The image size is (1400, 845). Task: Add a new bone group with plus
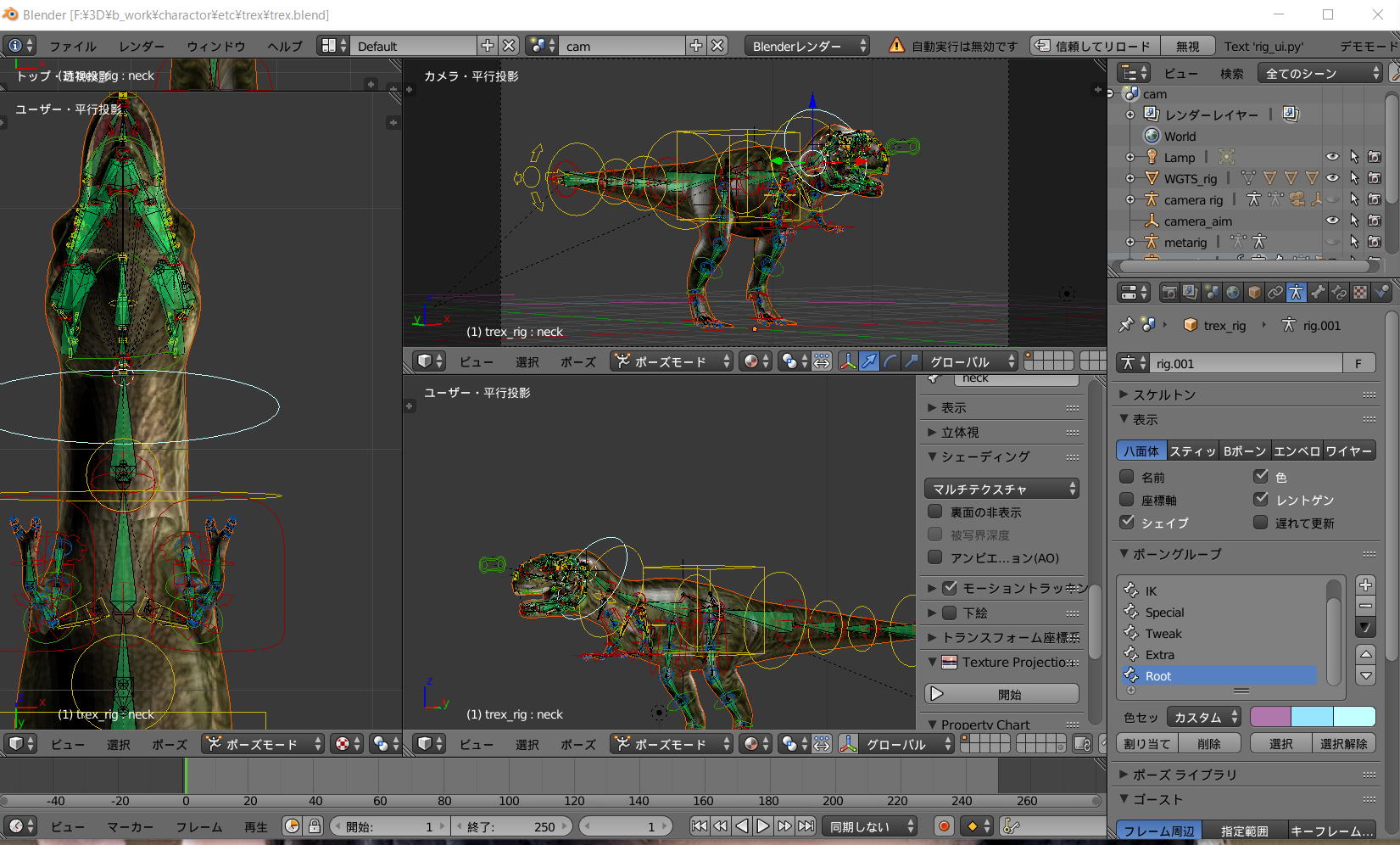[1365, 585]
